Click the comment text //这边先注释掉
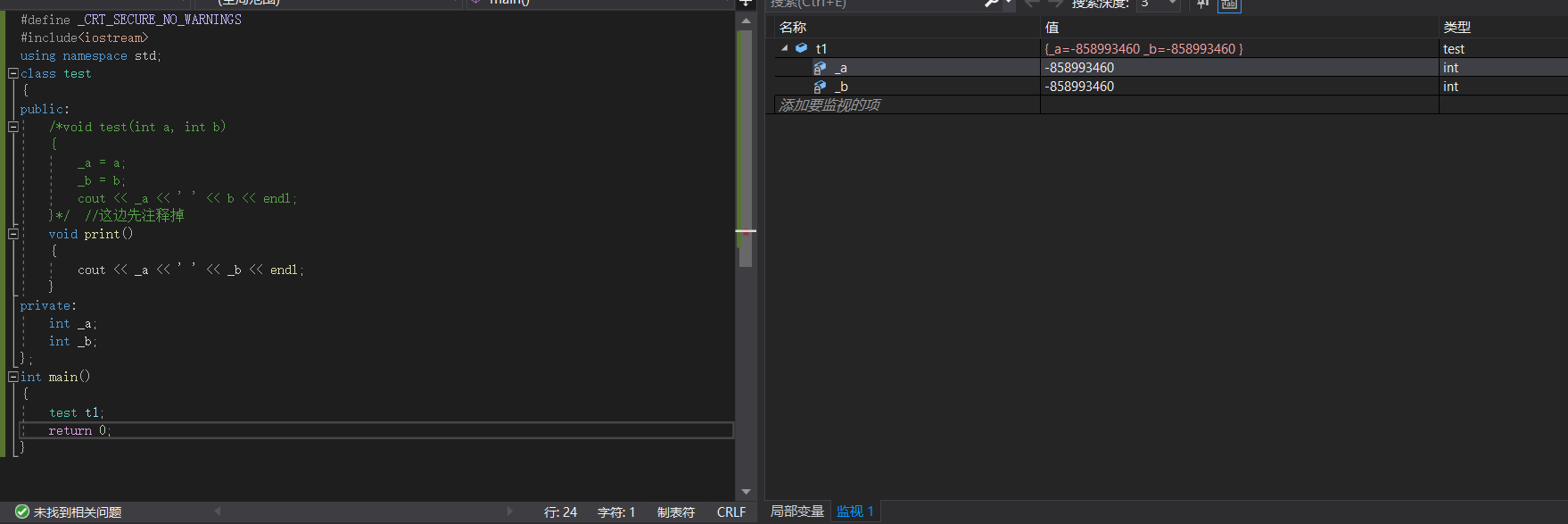 (x=135, y=215)
